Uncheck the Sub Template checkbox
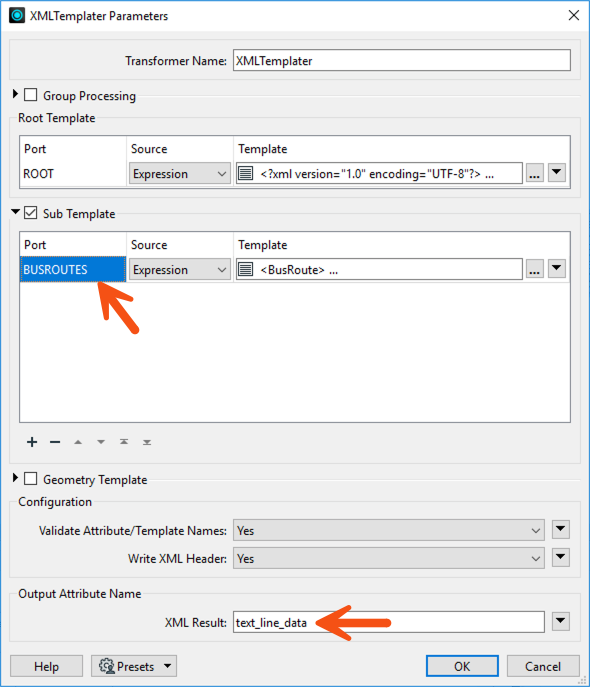 (x=30, y=213)
